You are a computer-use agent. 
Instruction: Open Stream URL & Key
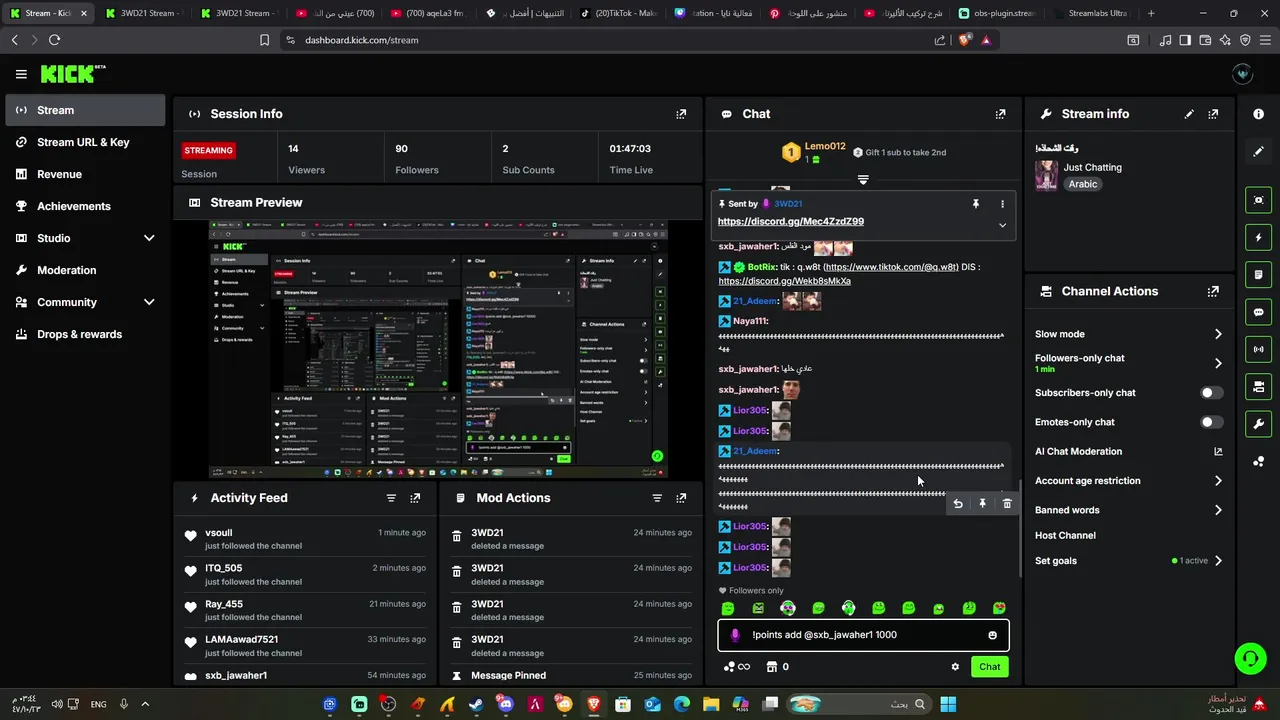pos(85,142)
